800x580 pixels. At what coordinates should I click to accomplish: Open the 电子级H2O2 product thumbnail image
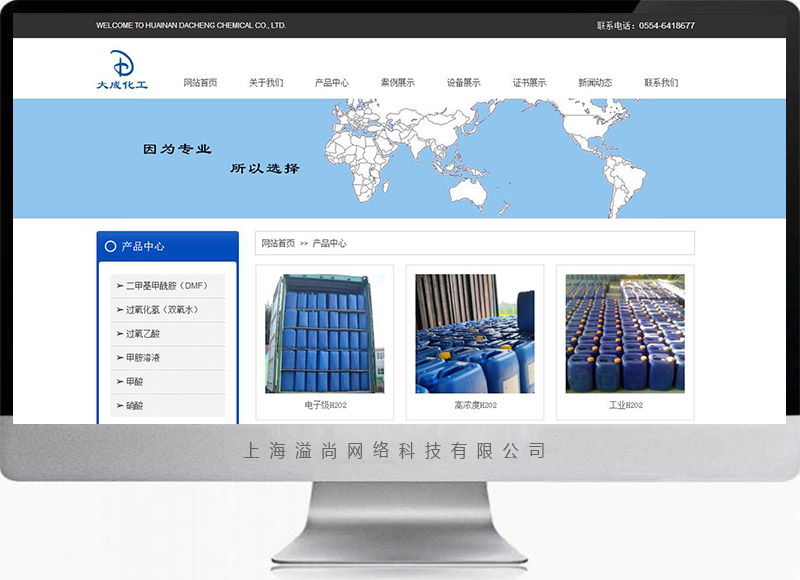coord(325,333)
